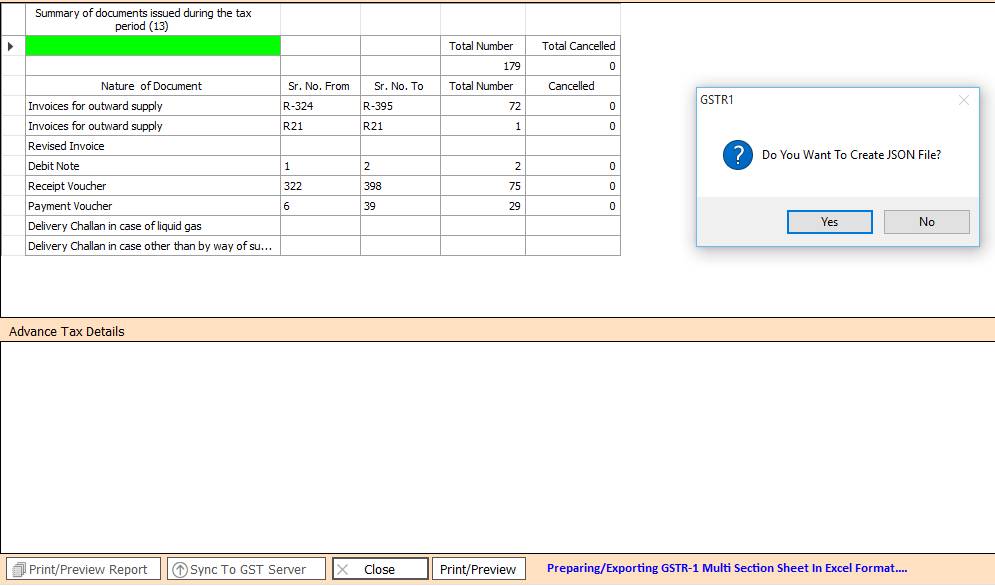Click Sync To GST Server button
Image resolution: width=995 pixels, height=586 pixels.
[x=246, y=569]
